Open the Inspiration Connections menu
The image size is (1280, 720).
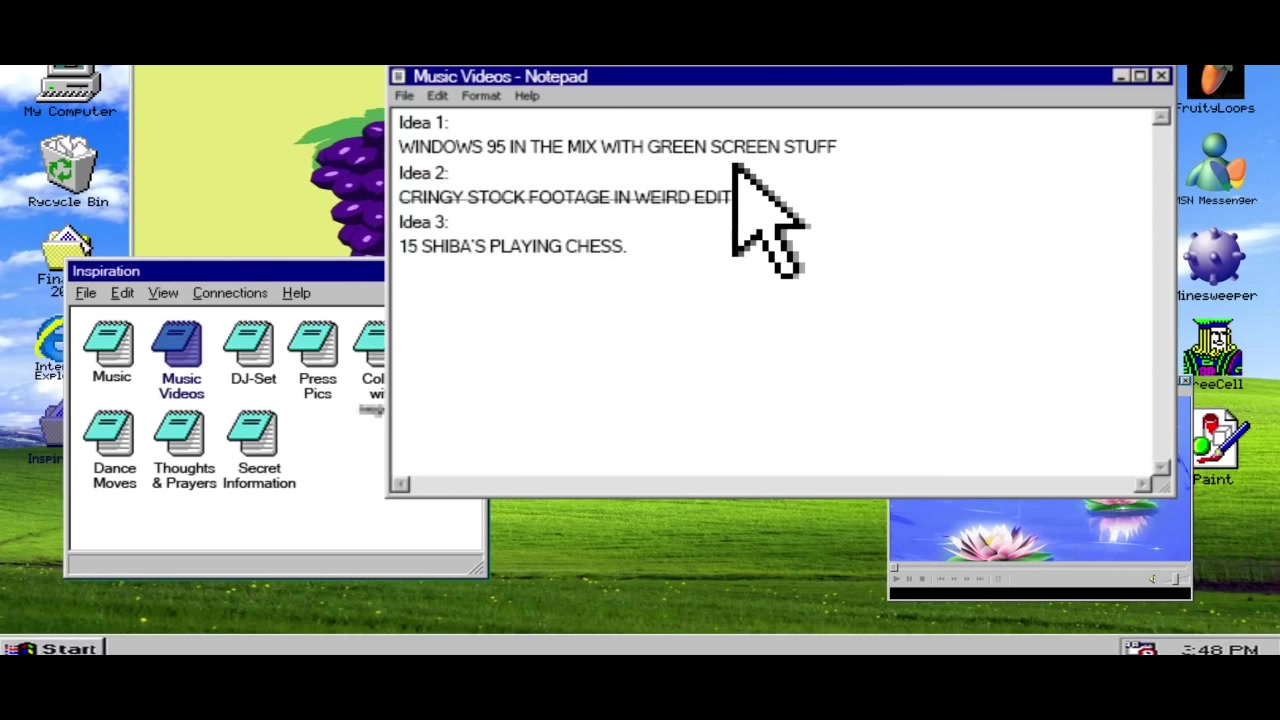click(230, 293)
